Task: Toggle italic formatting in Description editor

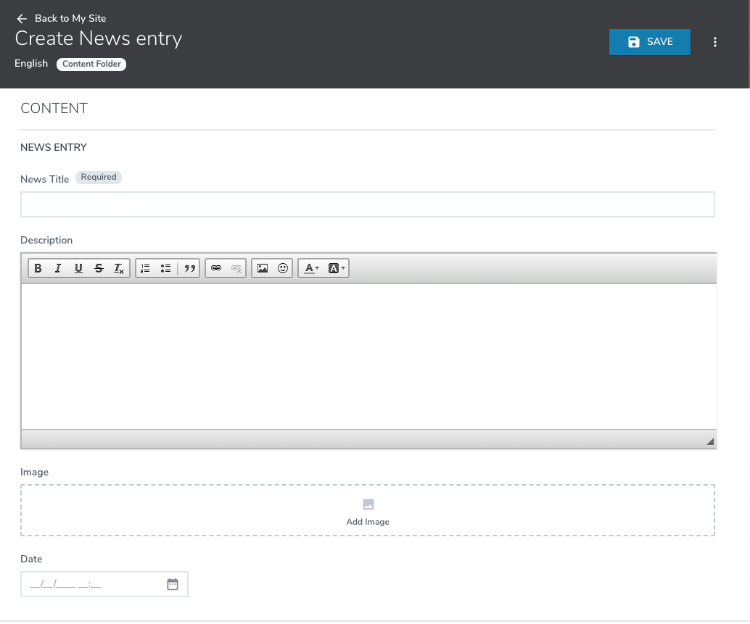Action: [x=58, y=268]
